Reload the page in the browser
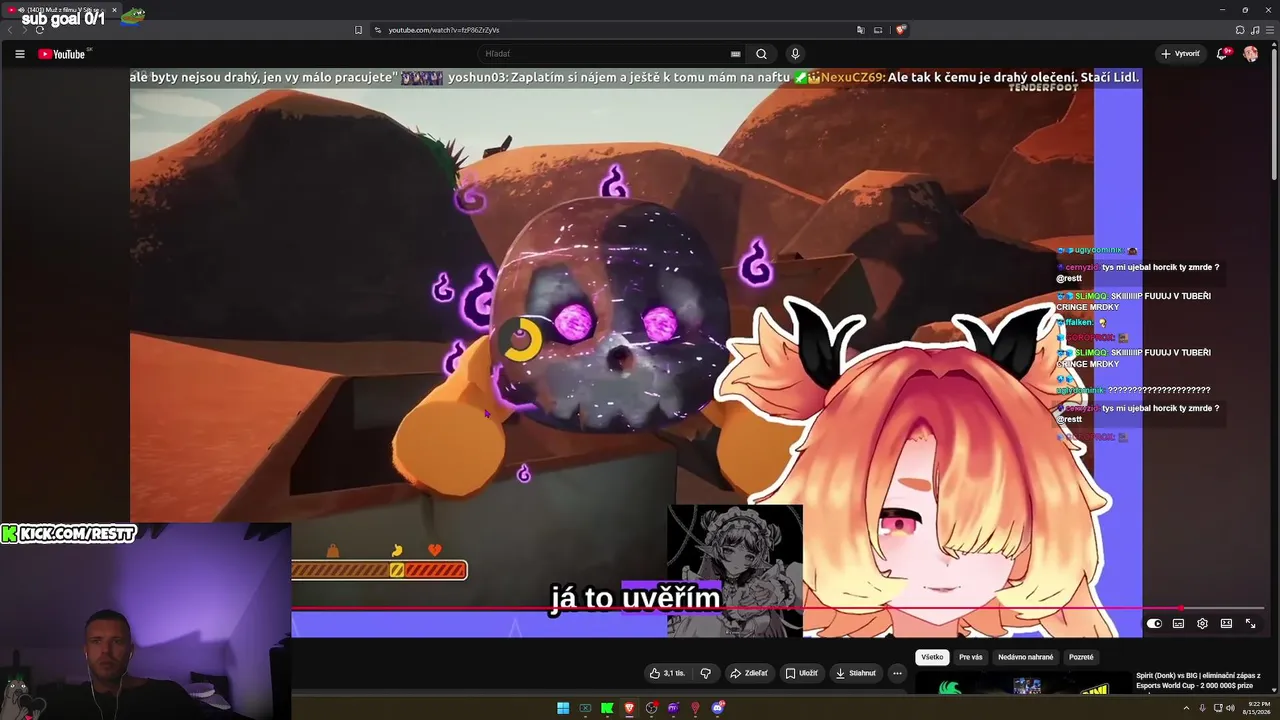Image resolution: width=1280 pixels, height=720 pixels. pos(40,30)
